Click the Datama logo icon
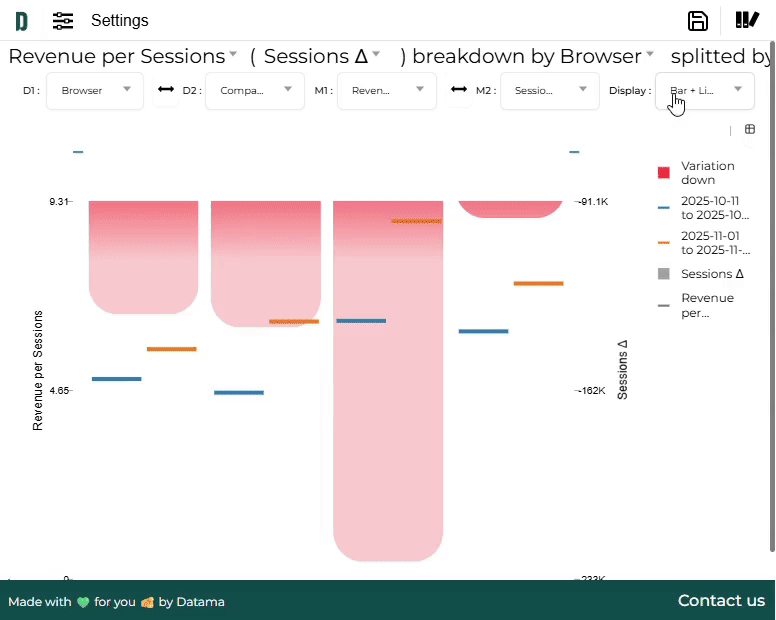The image size is (776, 620). (x=21, y=21)
